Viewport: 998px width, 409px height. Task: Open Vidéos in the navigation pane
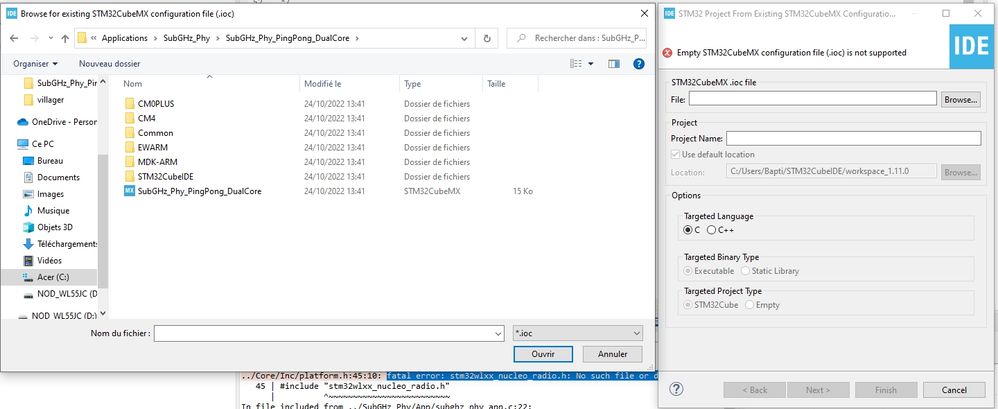(49, 260)
